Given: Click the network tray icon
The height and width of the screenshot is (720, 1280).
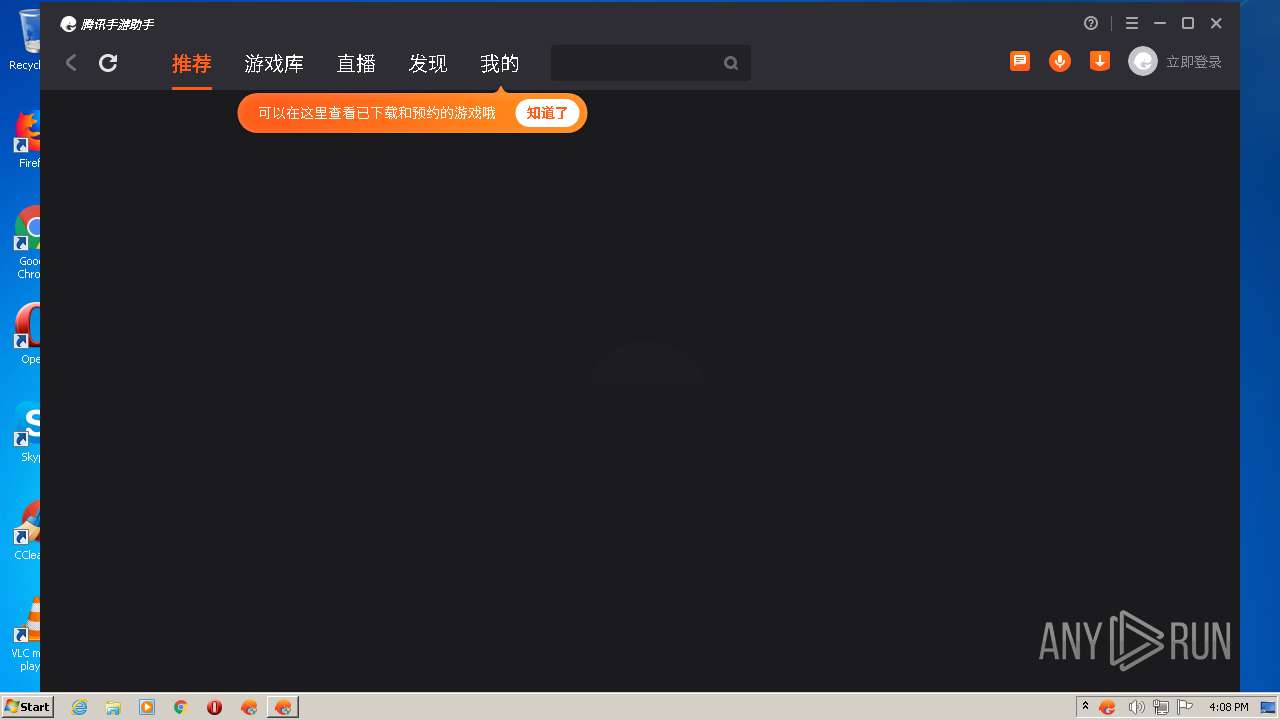Looking at the screenshot, I should pyautogui.click(x=1161, y=707).
